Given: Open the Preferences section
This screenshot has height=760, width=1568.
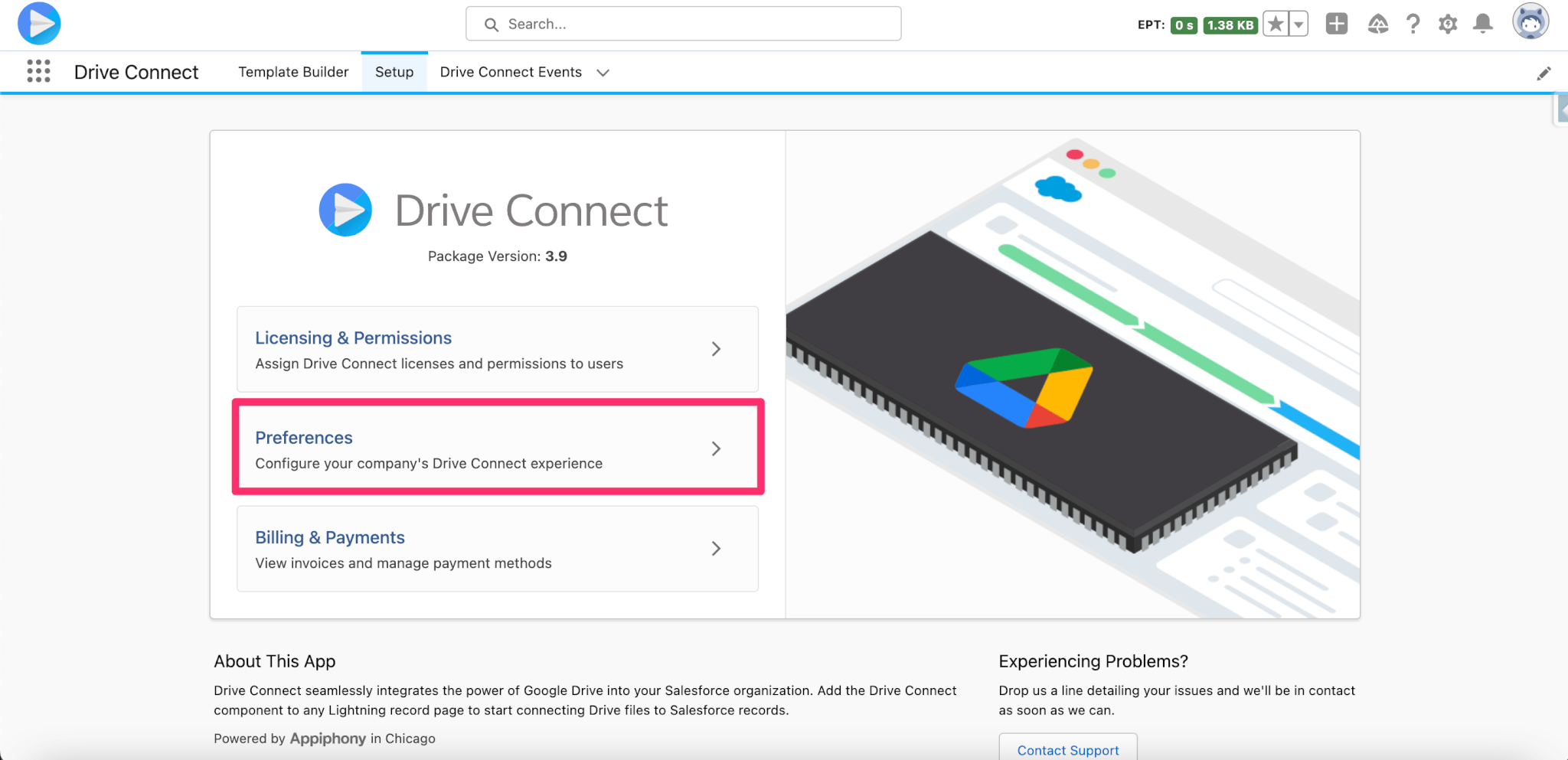Looking at the screenshot, I should click(x=498, y=448).
